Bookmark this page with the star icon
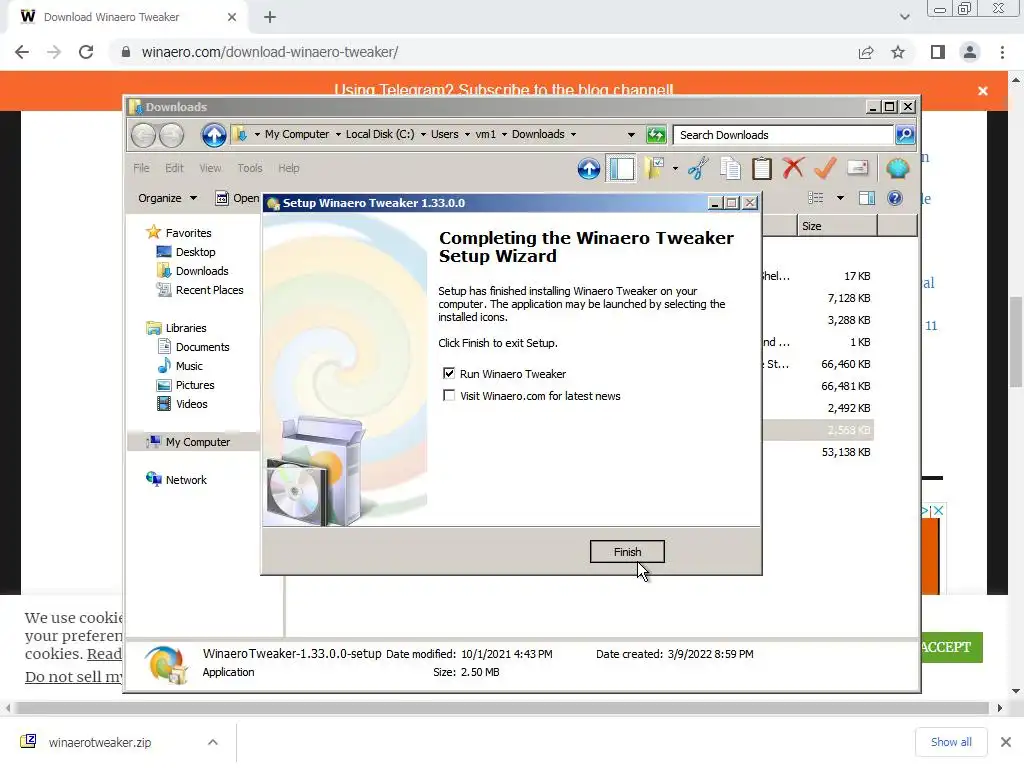The width and height of the screenshot is (1024, 768). tap(898, 52)
